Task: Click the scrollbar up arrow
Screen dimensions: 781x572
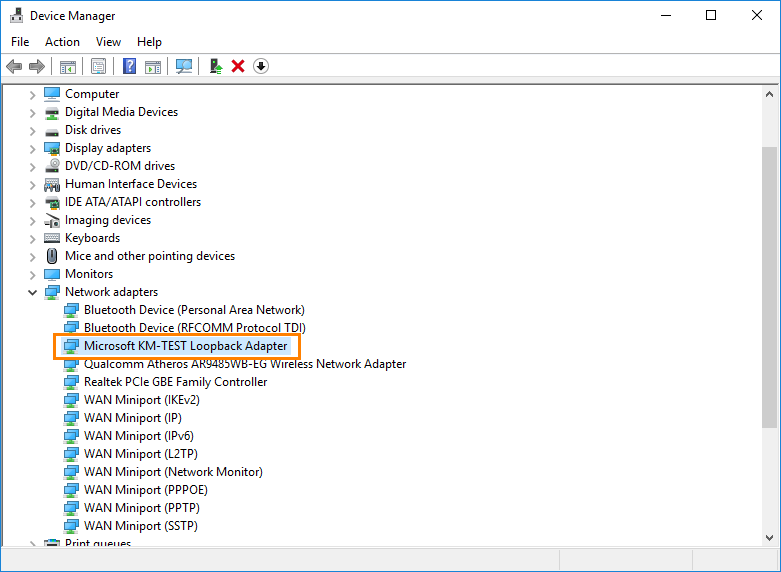Action: (x=770, y=94)
